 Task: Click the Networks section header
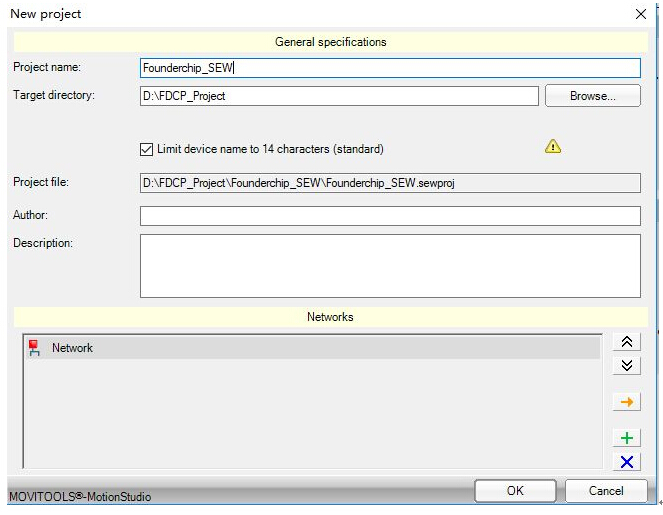click(x=330, y=317)
